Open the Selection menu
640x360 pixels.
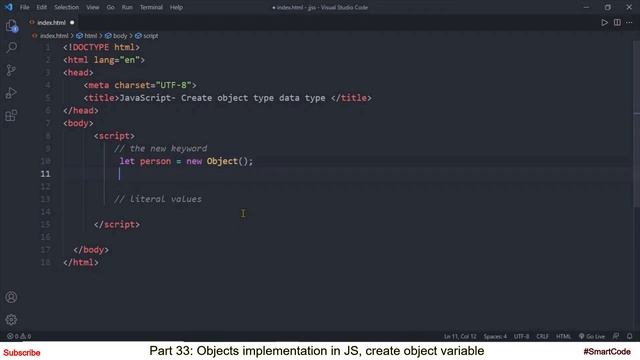pos(67,7)
